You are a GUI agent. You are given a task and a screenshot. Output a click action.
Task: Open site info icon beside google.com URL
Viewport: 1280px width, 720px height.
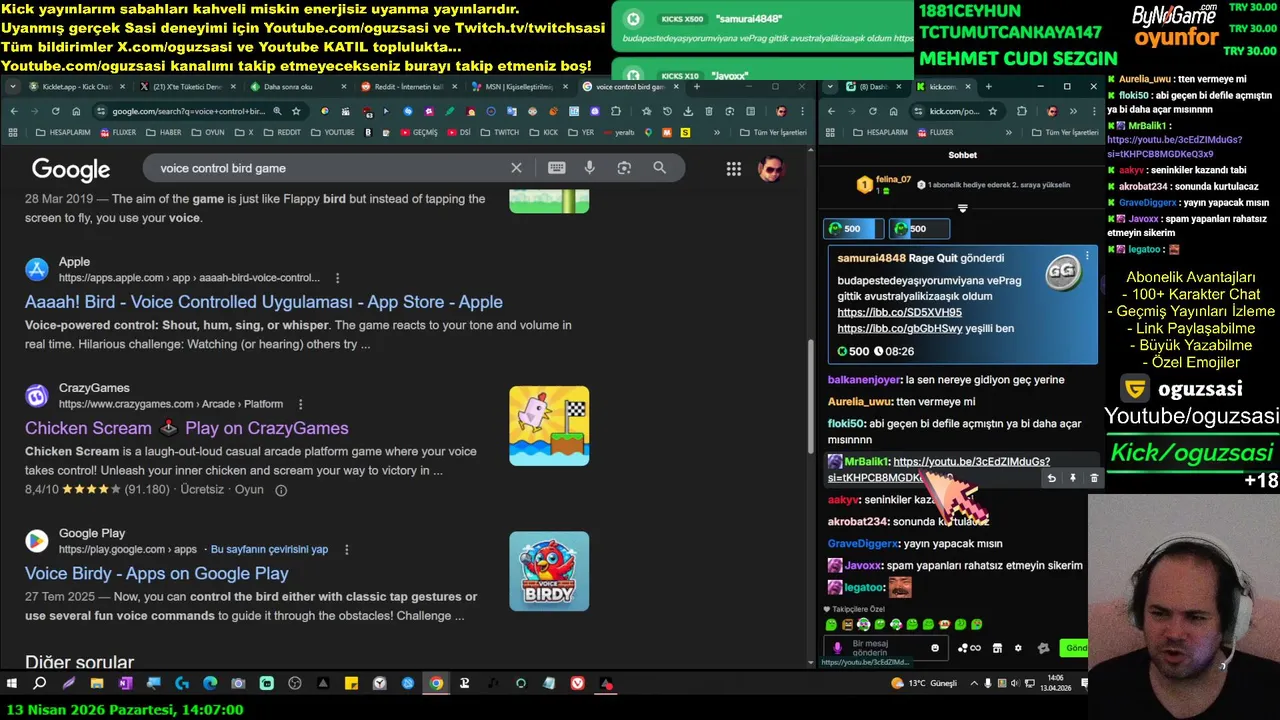click(x=101, y=111)
